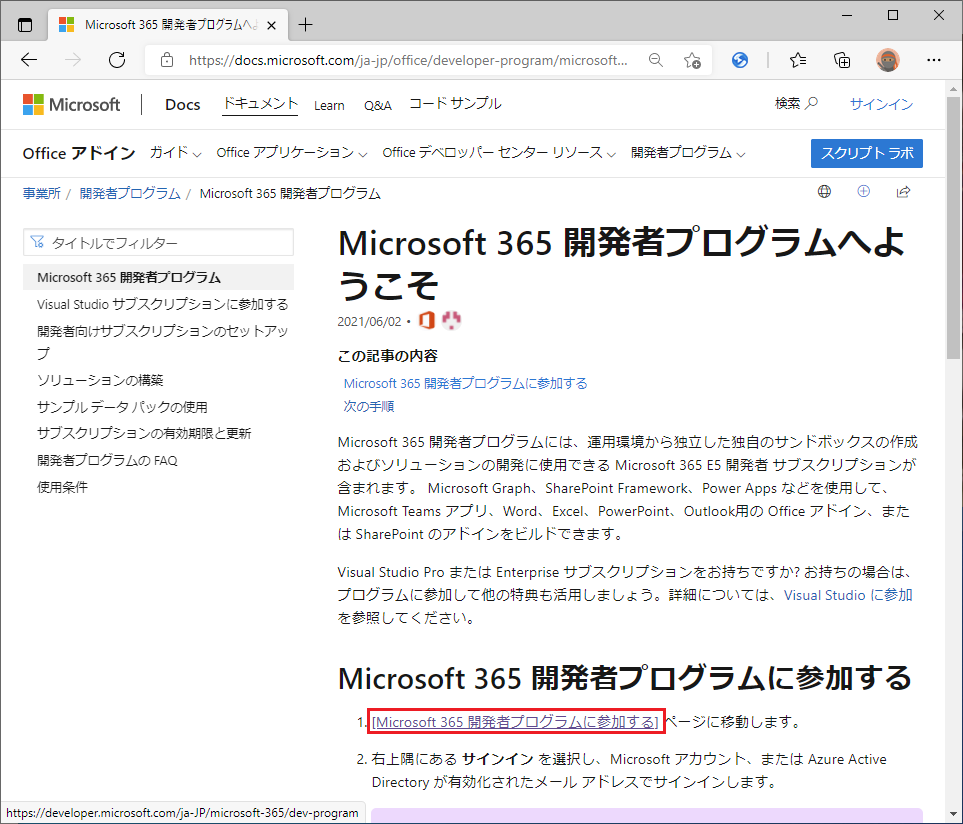Image resolution: width=963 pixels, height=824 pixels.
Task: Click the scrollbar down arrow
Action: click(953, 814)
